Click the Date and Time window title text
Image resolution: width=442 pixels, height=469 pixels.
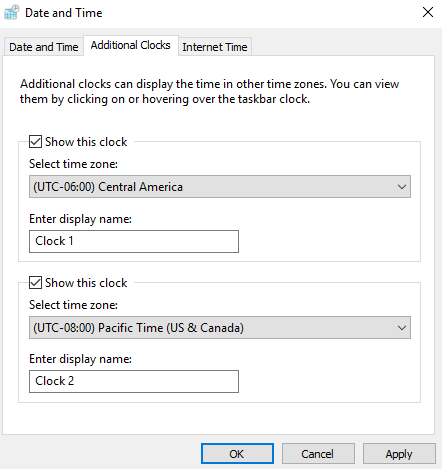(64, 13)
